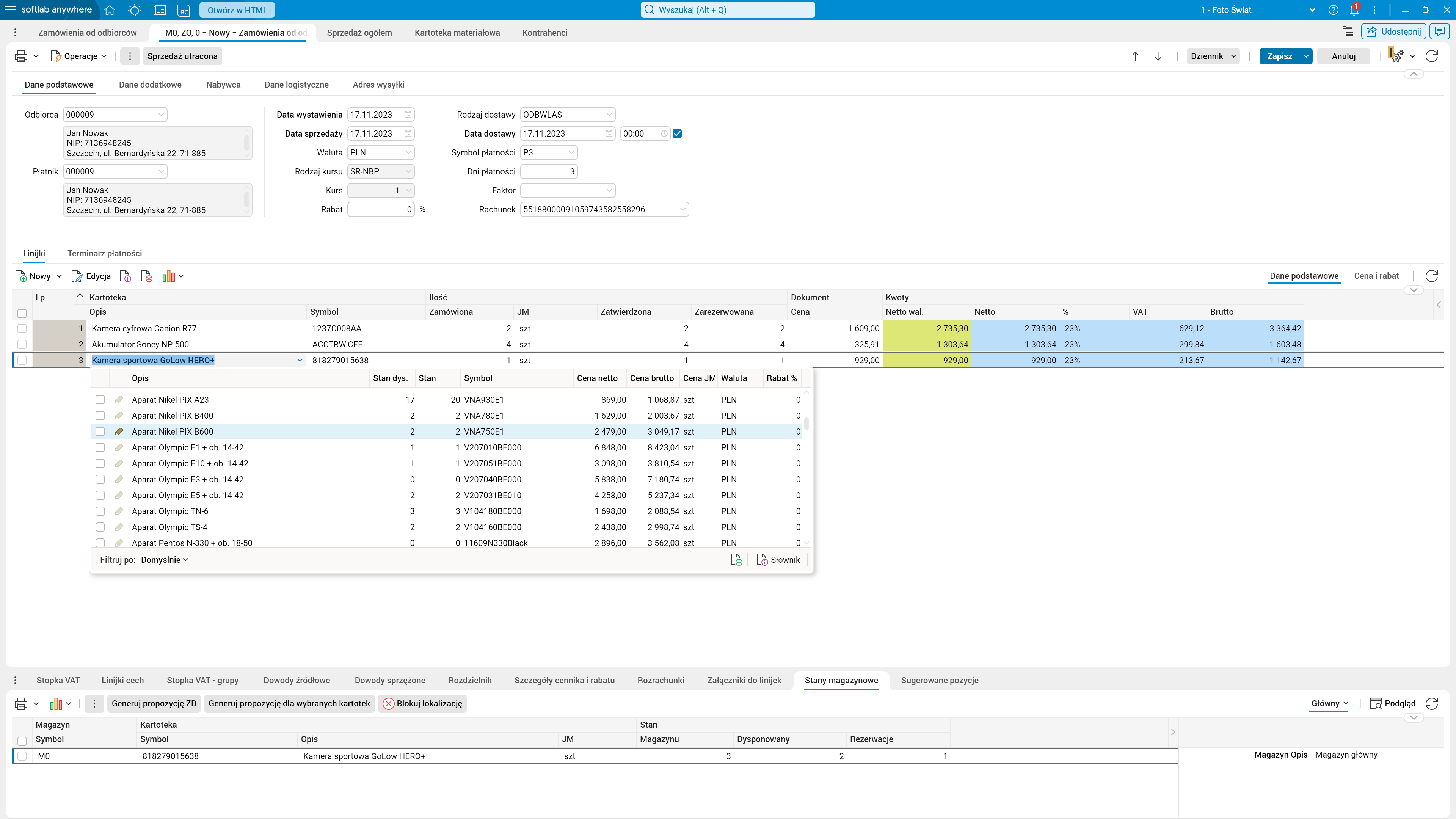
Task: Click the add new card icon beside Słownik
Action: click(736, 560)
